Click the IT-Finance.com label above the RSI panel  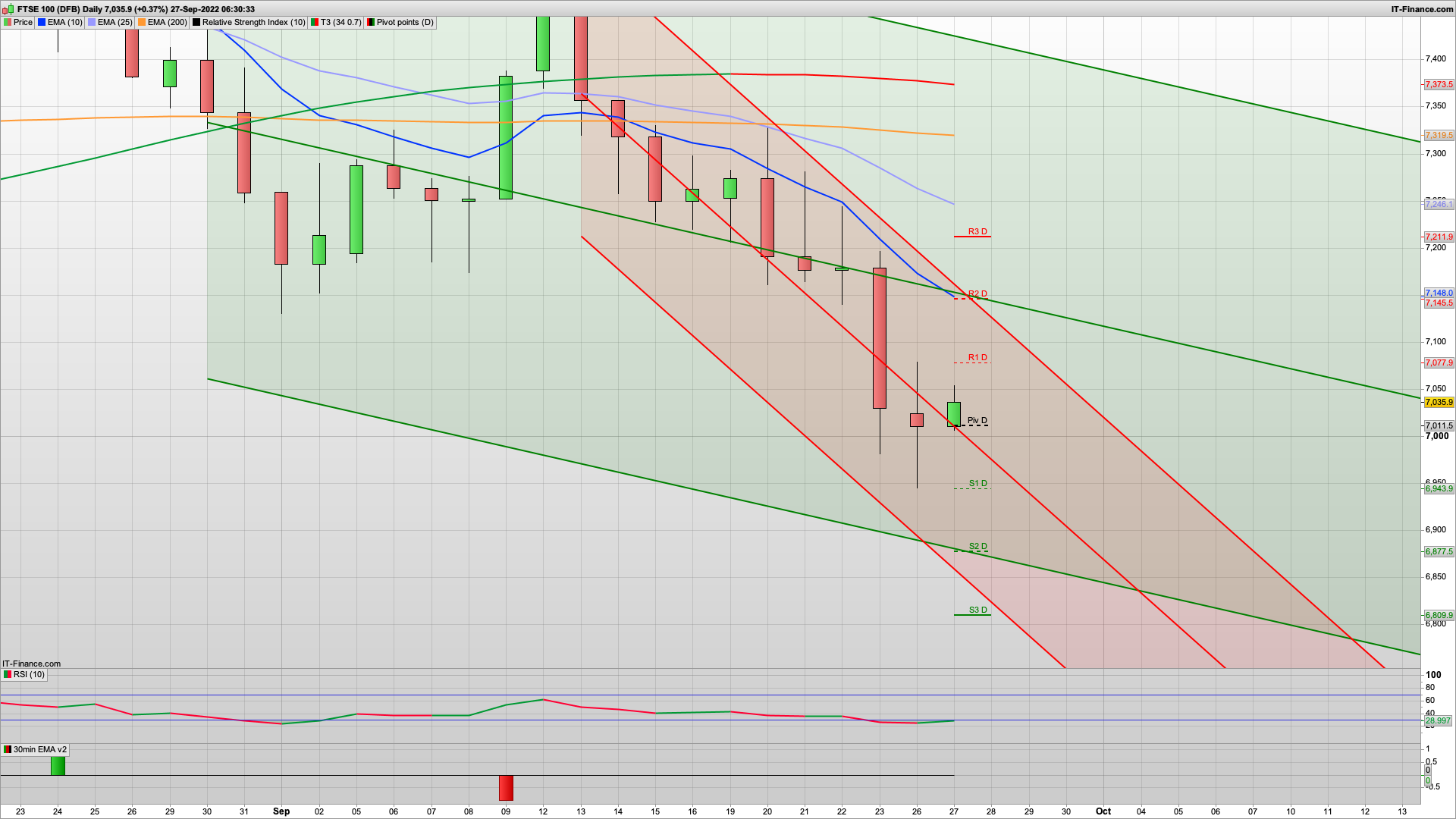[x=31, y=664]
